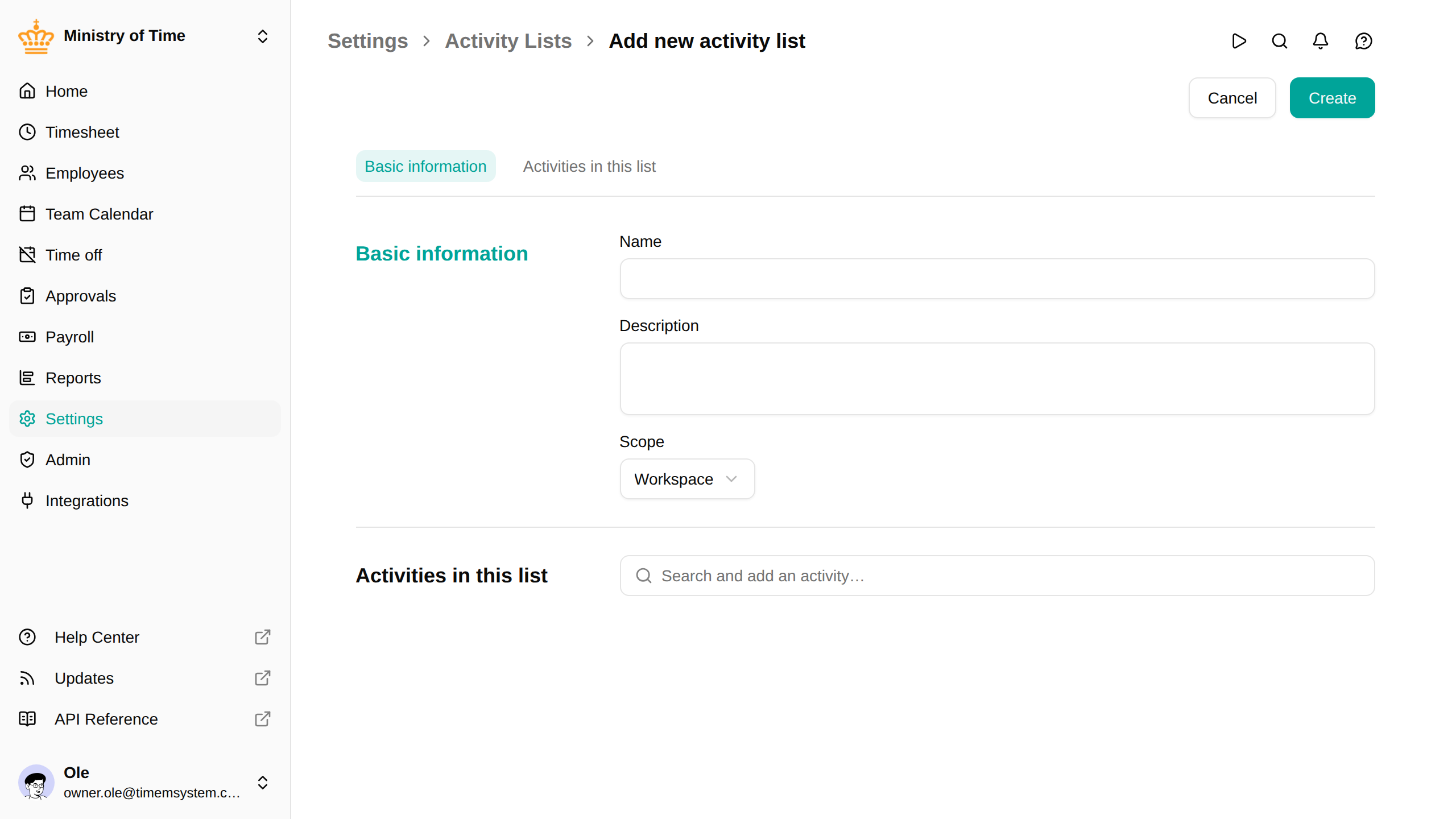Screen dimensions: 1456x819
Task: Expand the user account menu chevrons
Action: [262, 783]
